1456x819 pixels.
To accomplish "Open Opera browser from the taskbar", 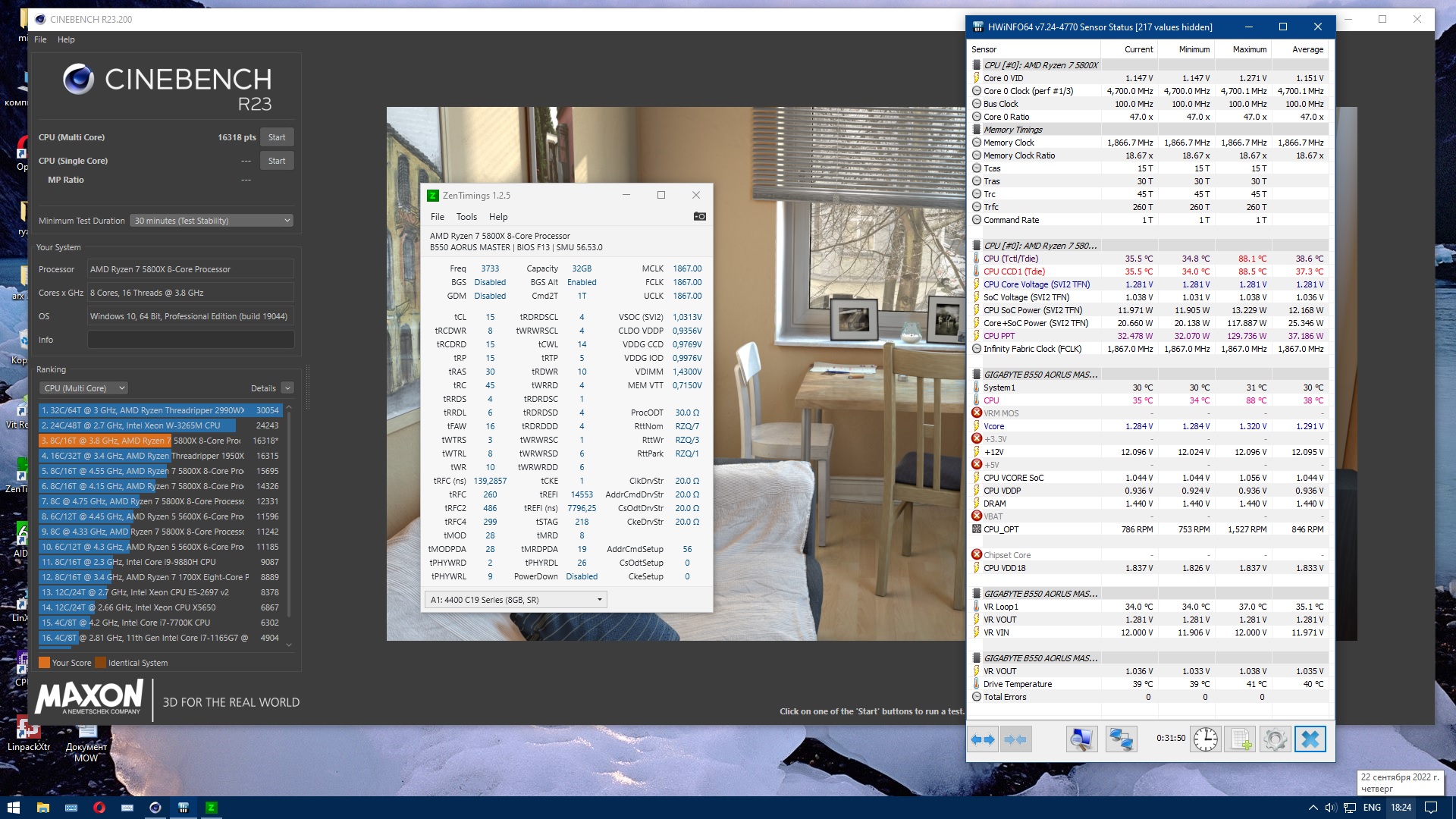I will 99,808.
